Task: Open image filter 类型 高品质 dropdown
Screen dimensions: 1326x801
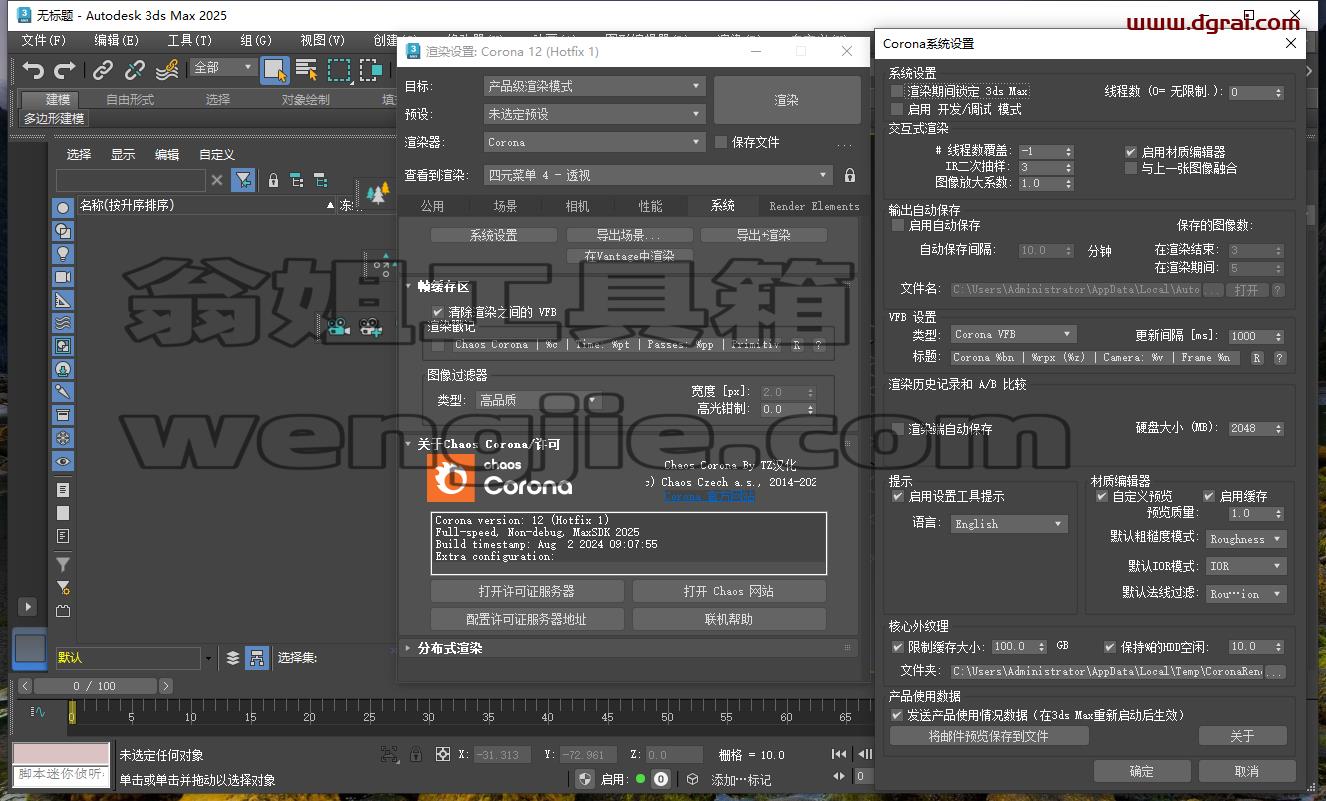Action: pyautogui.click(x=537, y=400)
